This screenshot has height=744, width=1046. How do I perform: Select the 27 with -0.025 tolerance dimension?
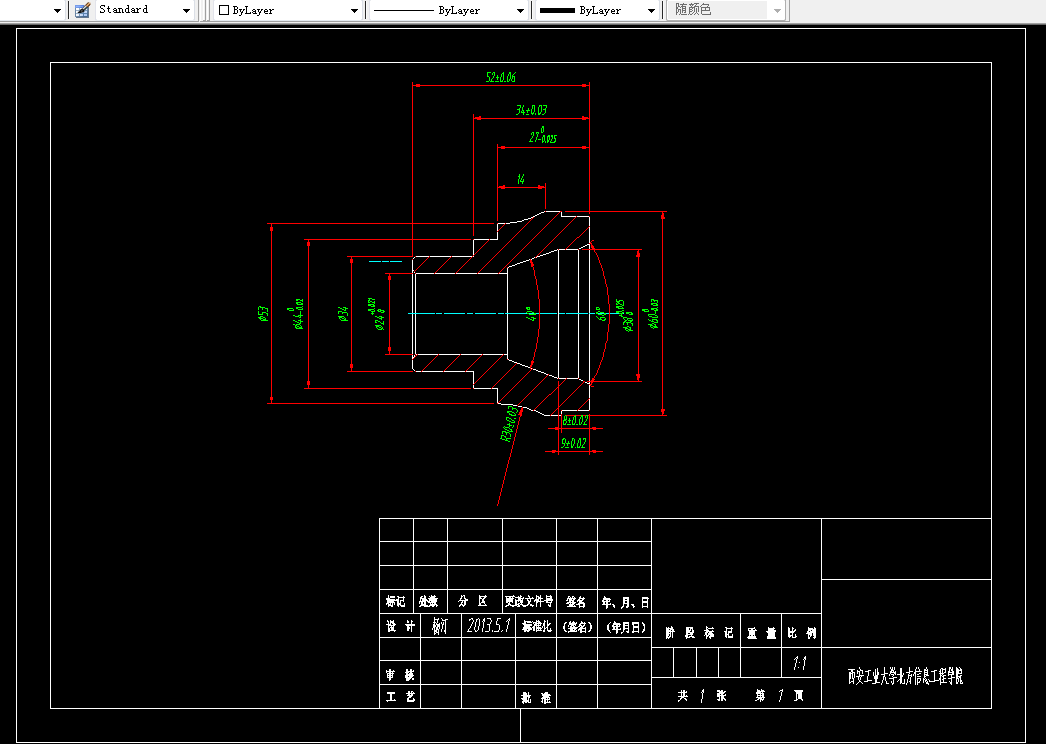pos(543,135)
